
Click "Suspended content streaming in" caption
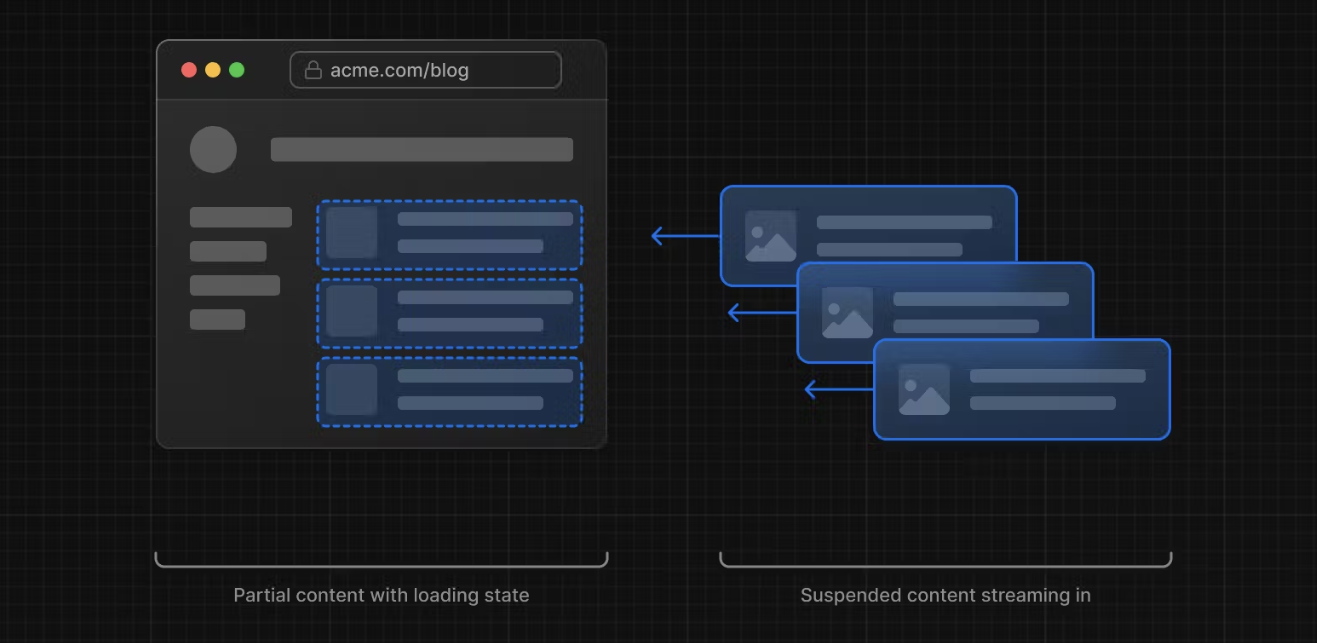[x=945, y=595]
